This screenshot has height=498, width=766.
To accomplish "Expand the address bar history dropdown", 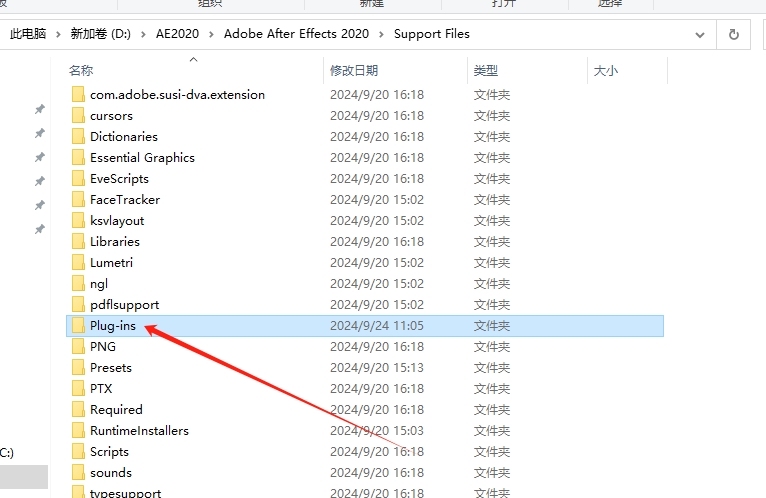I will (x=700, y=35).
